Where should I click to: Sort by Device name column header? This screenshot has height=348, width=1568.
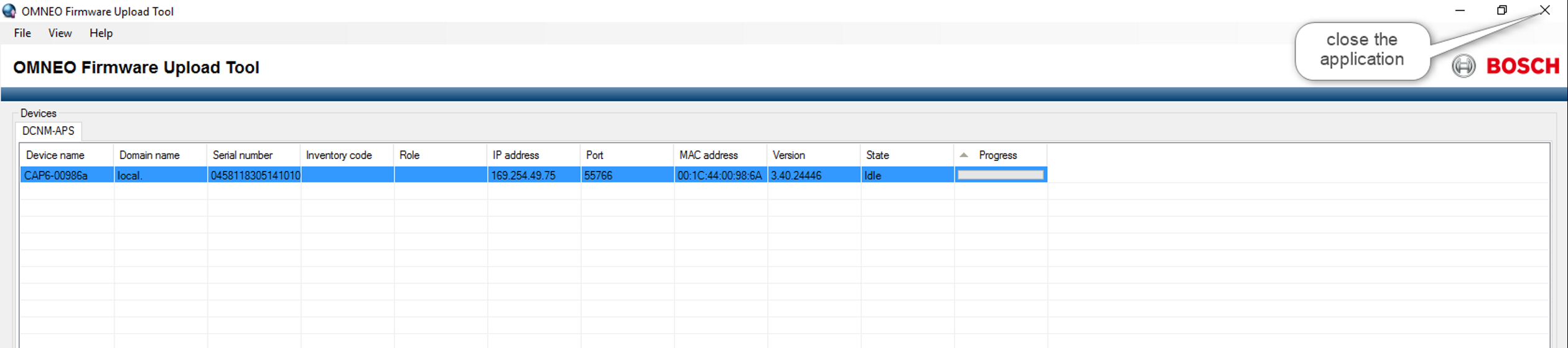(67, 155)
